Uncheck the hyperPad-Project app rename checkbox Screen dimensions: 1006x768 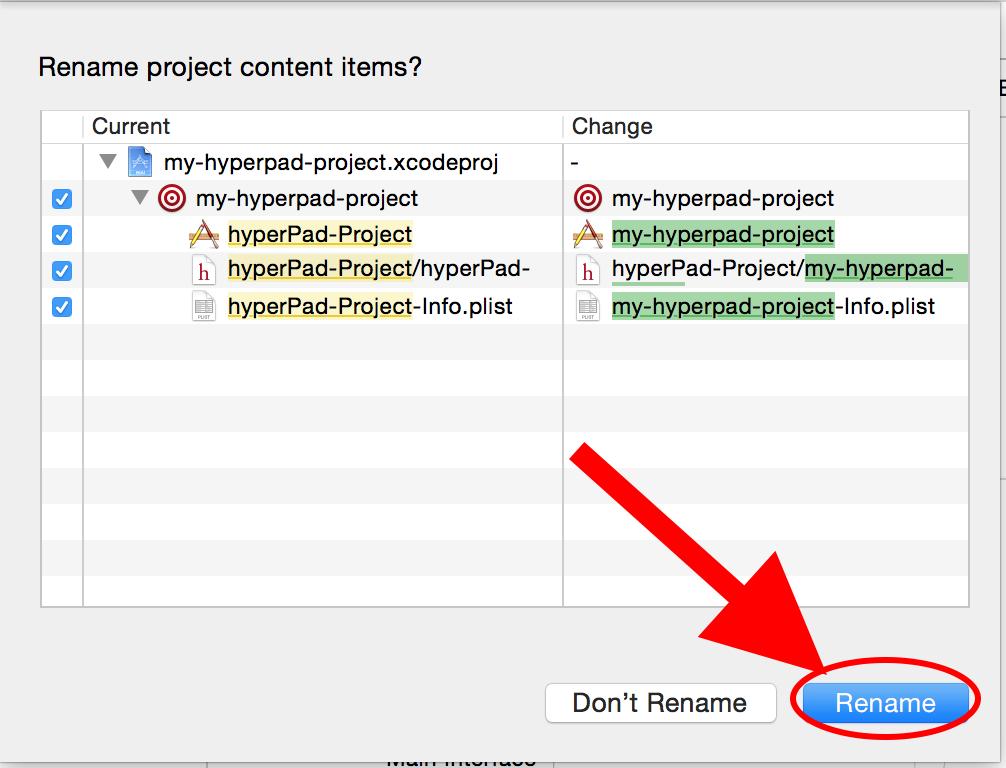pos(62,235)
